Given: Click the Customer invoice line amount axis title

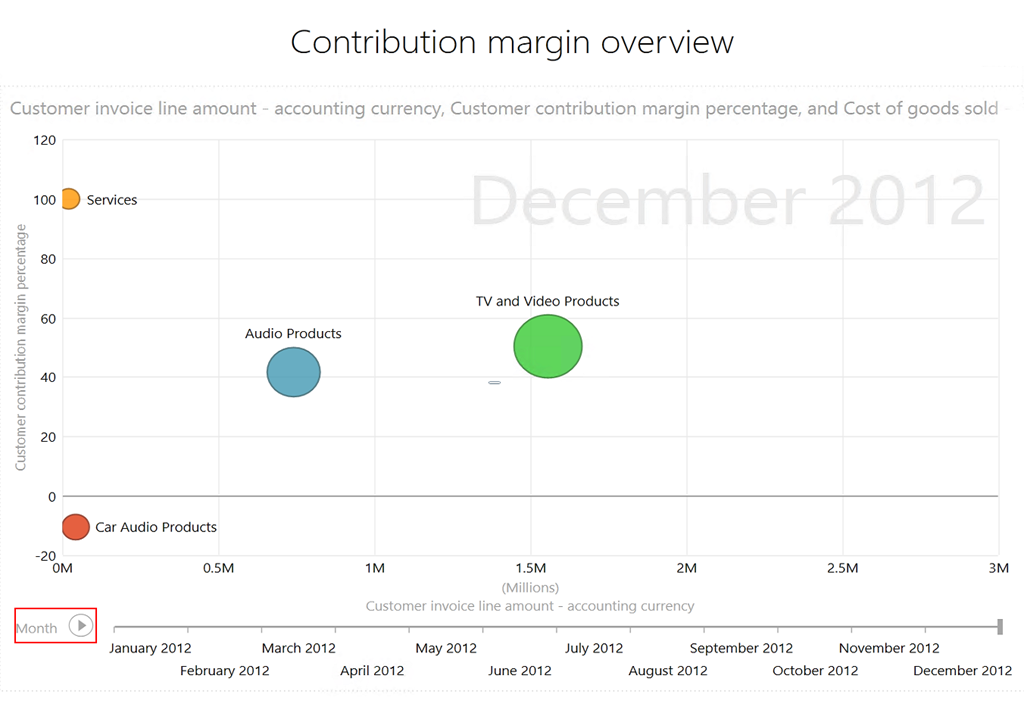Looking at the screenshot, I should point(530,606).
